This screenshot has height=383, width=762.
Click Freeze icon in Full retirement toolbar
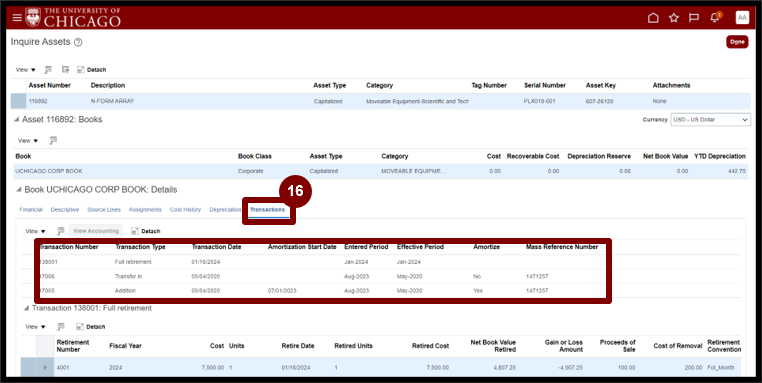[x=60, y=327]
